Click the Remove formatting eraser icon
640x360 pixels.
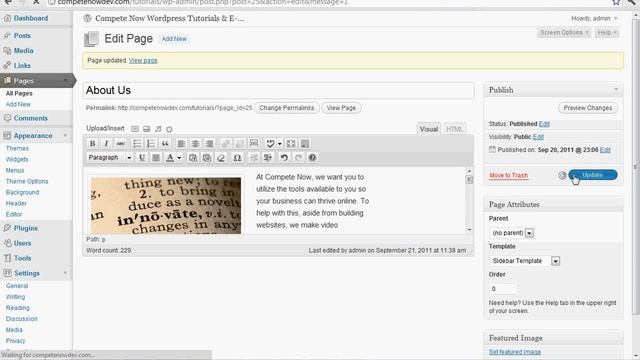tap(221, 158)
